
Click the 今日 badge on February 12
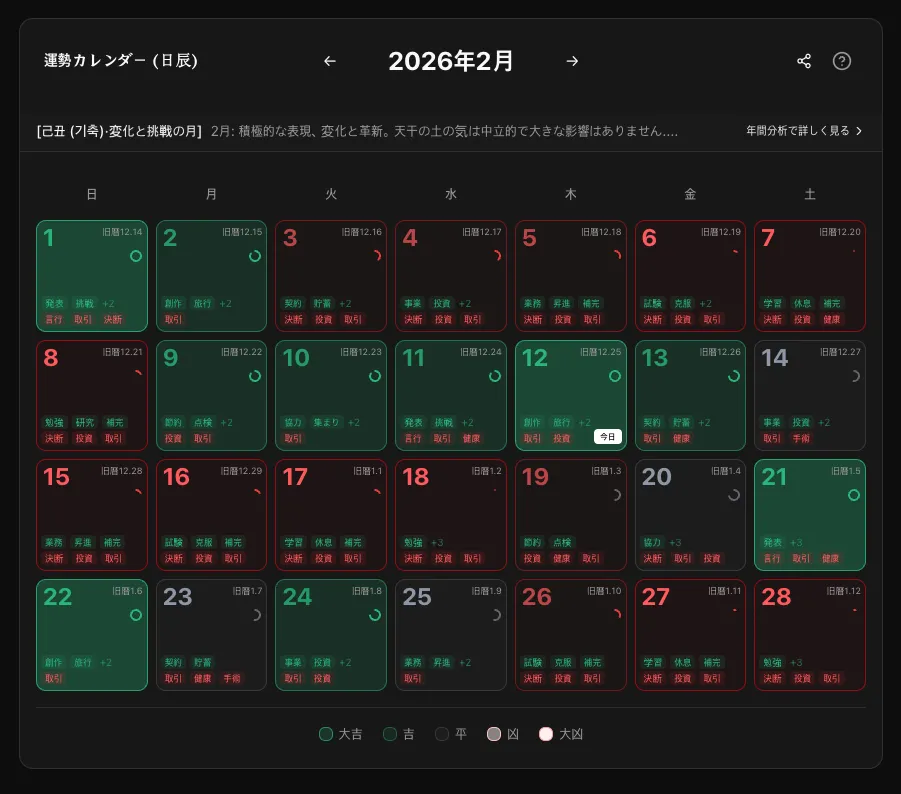click(607, 436)
